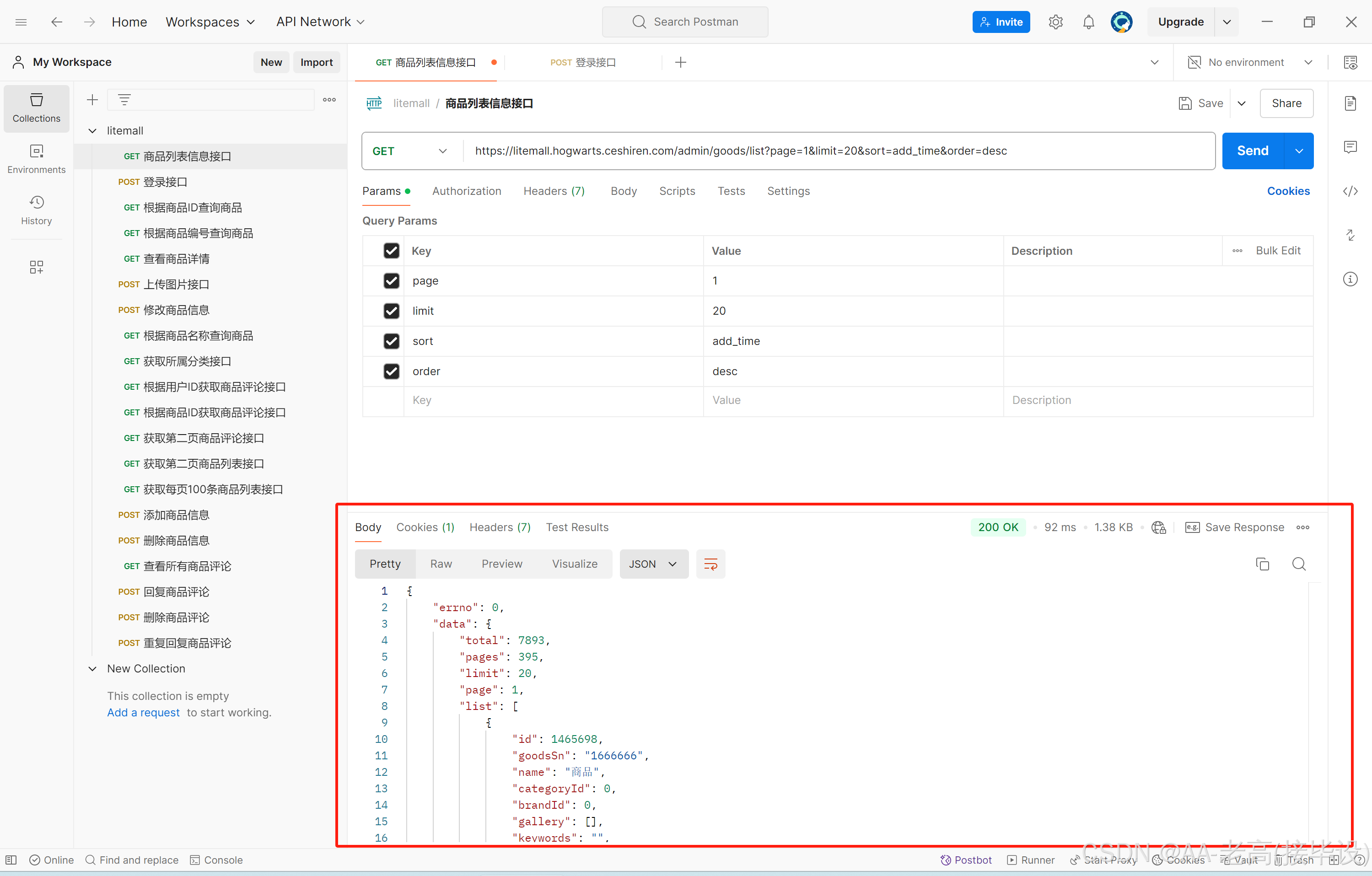
Task: Open the Environments panel
Action: tap(36, 158)
